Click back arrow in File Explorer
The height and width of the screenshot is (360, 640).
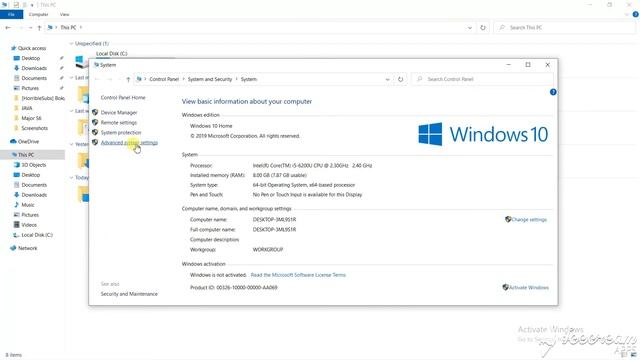coord(8,27)
